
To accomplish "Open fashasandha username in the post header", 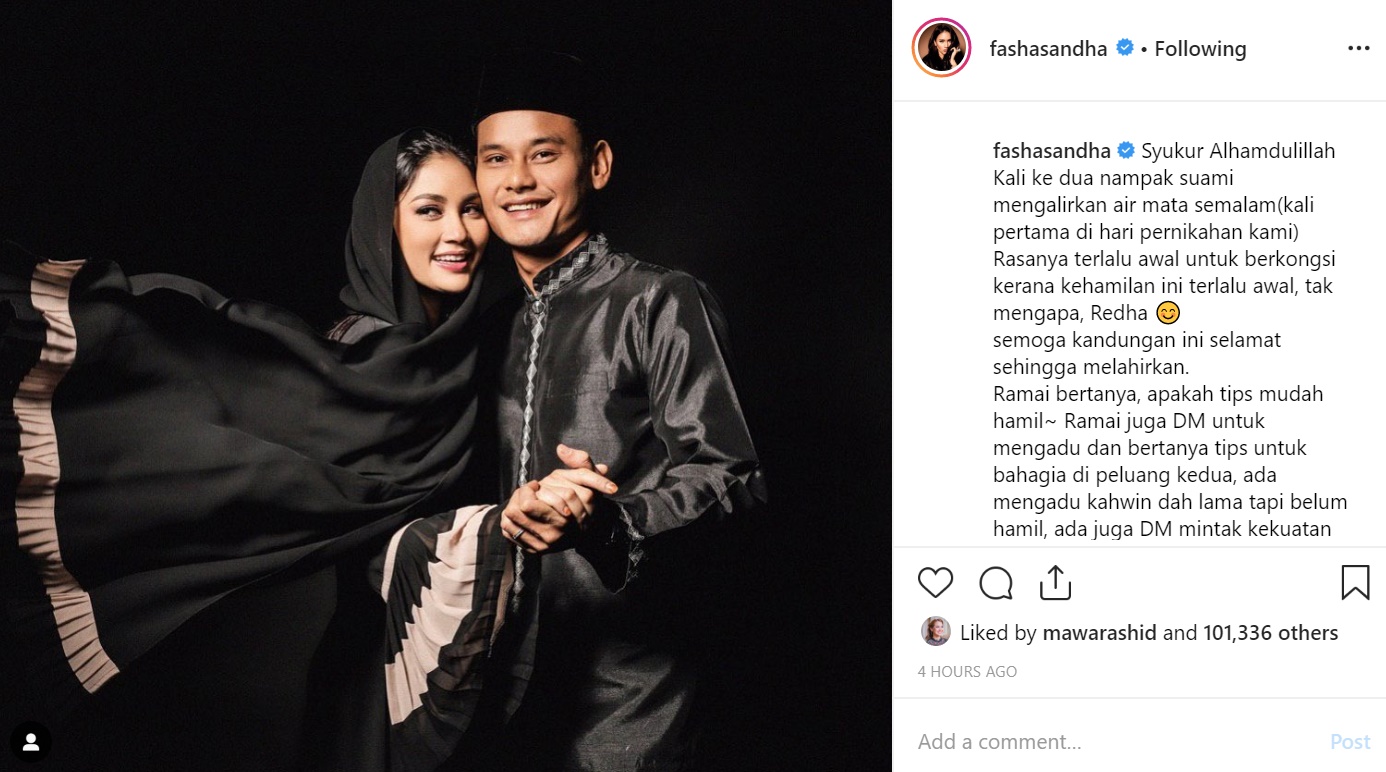I will pos(1048,48).
